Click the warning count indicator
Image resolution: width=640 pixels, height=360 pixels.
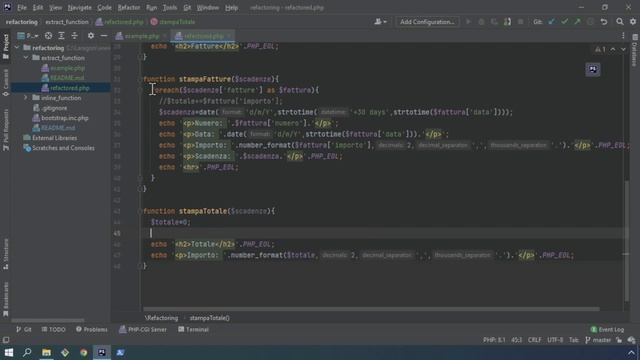(x=600, y=49)
